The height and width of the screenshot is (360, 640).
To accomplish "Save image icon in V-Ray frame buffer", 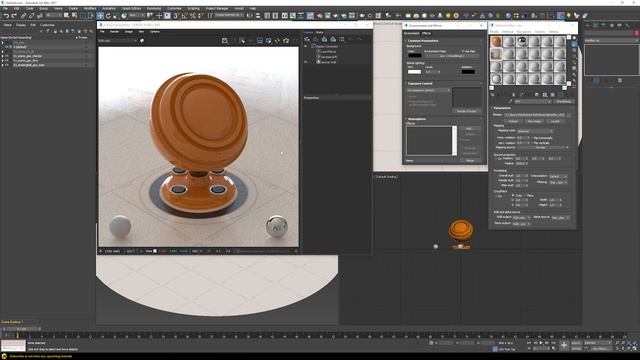I will point(224,40).
